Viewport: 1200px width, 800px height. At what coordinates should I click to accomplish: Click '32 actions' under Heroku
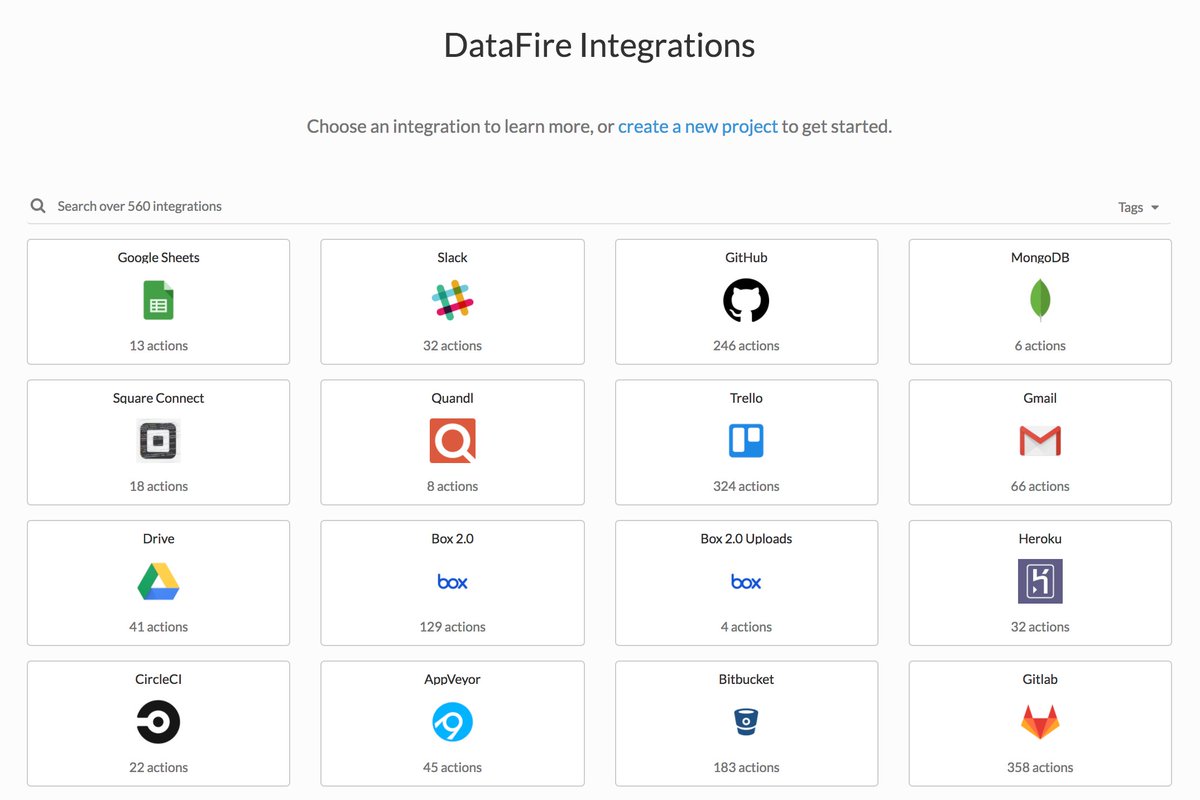(1040, 627)
